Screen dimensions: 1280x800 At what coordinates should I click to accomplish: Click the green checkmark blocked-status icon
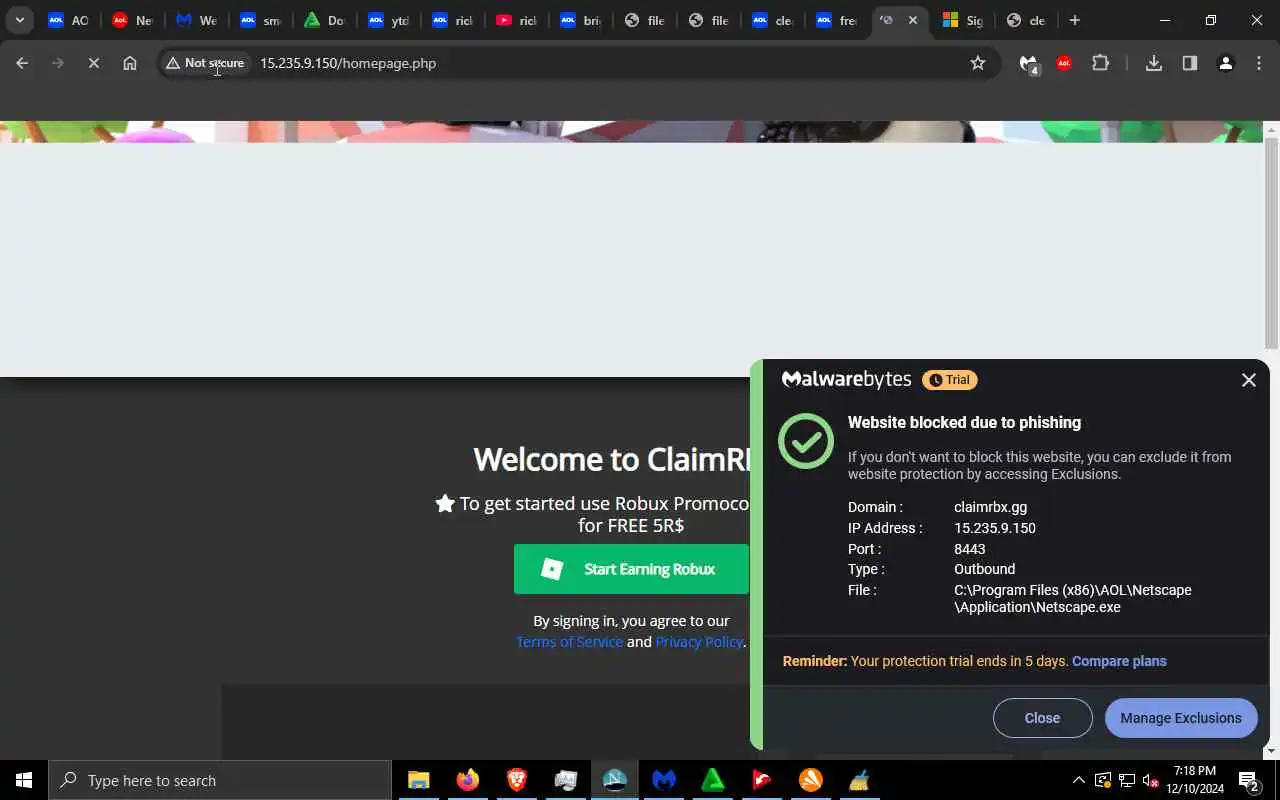pyautogui.click(x=806, y=441)
